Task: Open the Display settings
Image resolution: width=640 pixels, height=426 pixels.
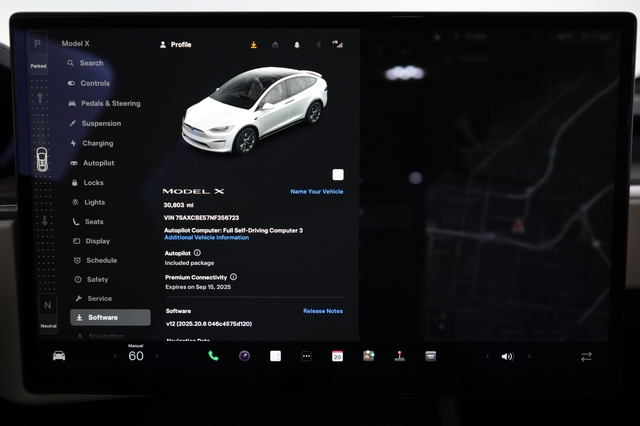Action: click(x=91, y=241)
